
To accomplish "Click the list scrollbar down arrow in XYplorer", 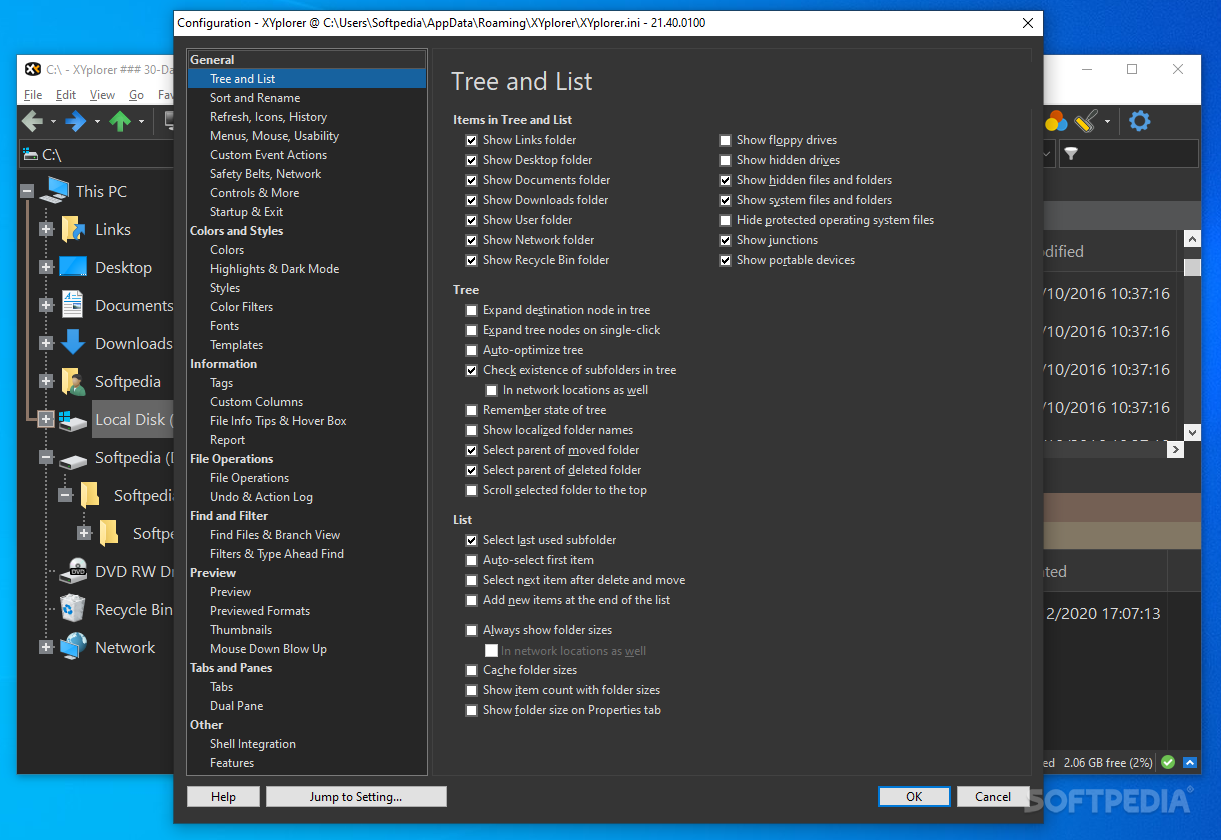I will [1192, 432].
